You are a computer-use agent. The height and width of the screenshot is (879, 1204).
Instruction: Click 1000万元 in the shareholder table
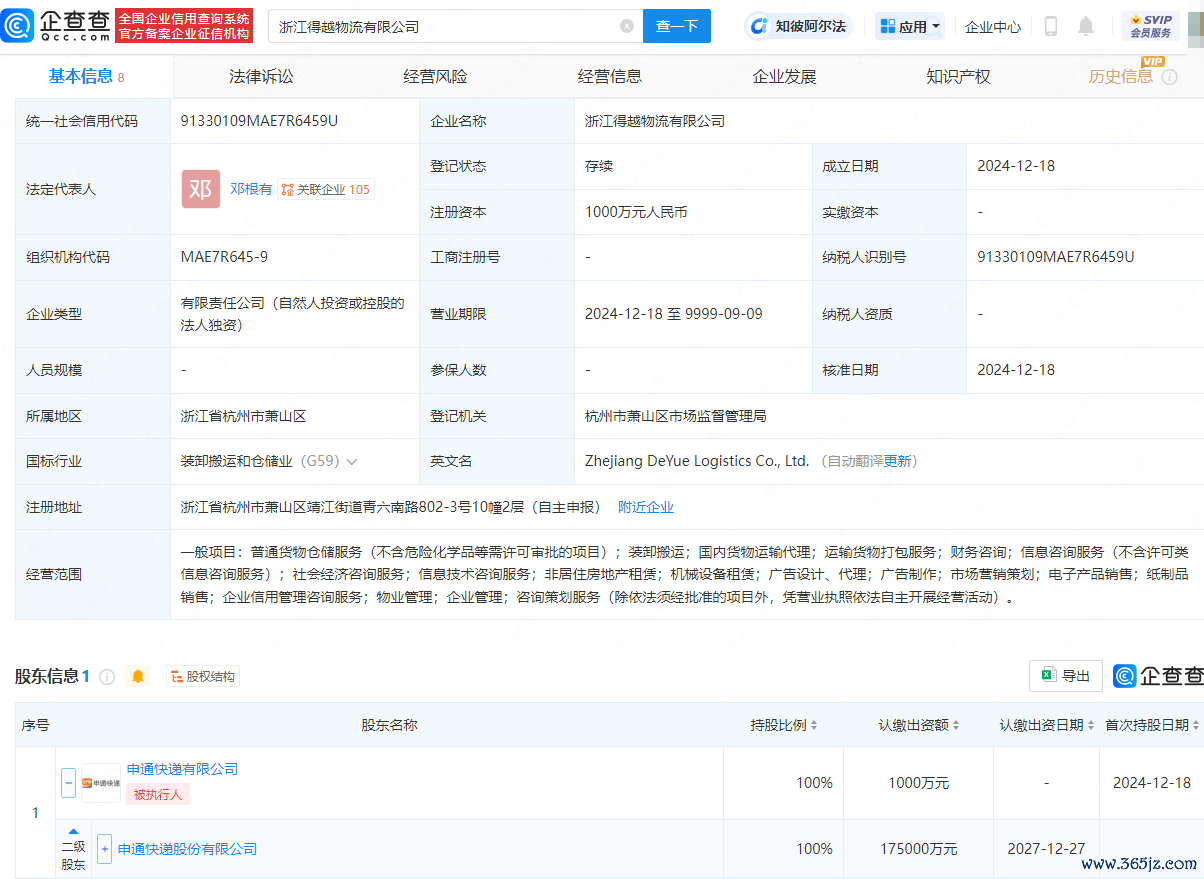click(919, 783)
